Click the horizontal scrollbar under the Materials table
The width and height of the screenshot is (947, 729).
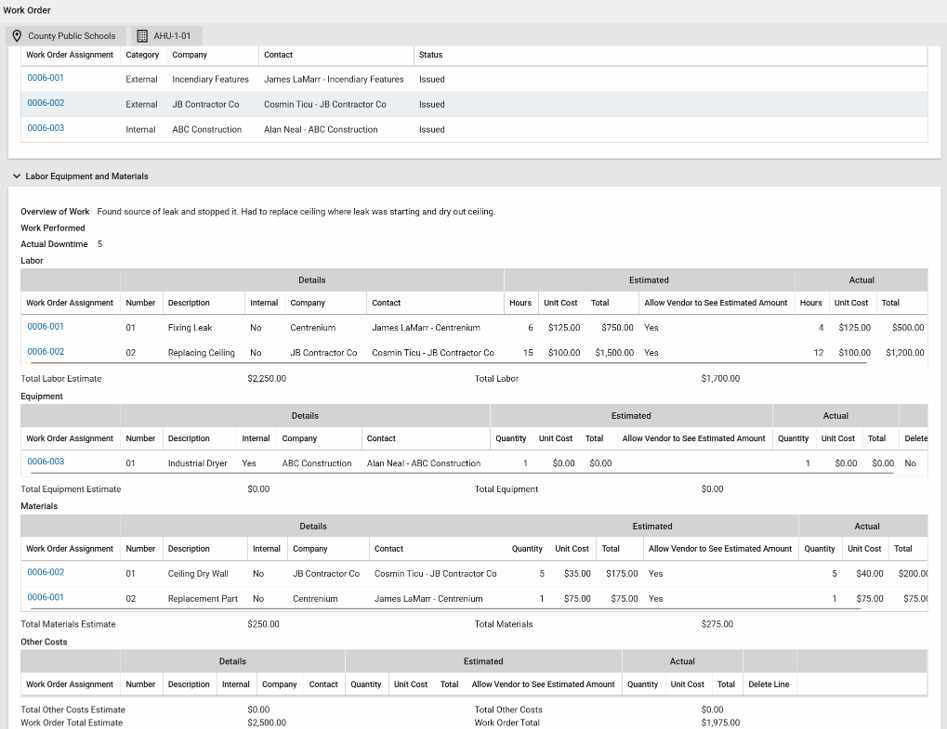[441, 609]
